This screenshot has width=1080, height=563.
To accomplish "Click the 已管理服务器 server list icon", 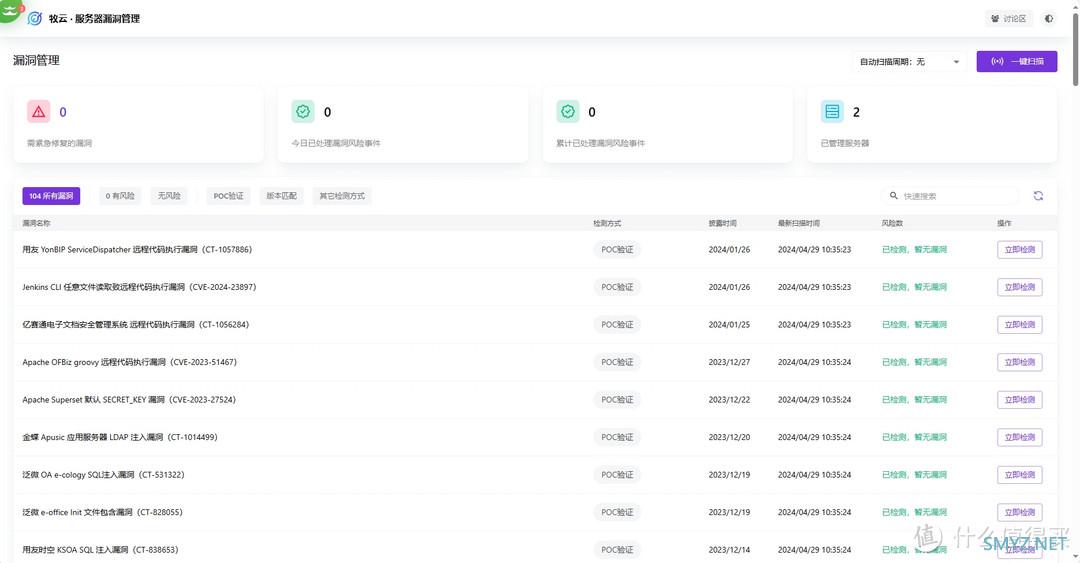I will point(832,112).
